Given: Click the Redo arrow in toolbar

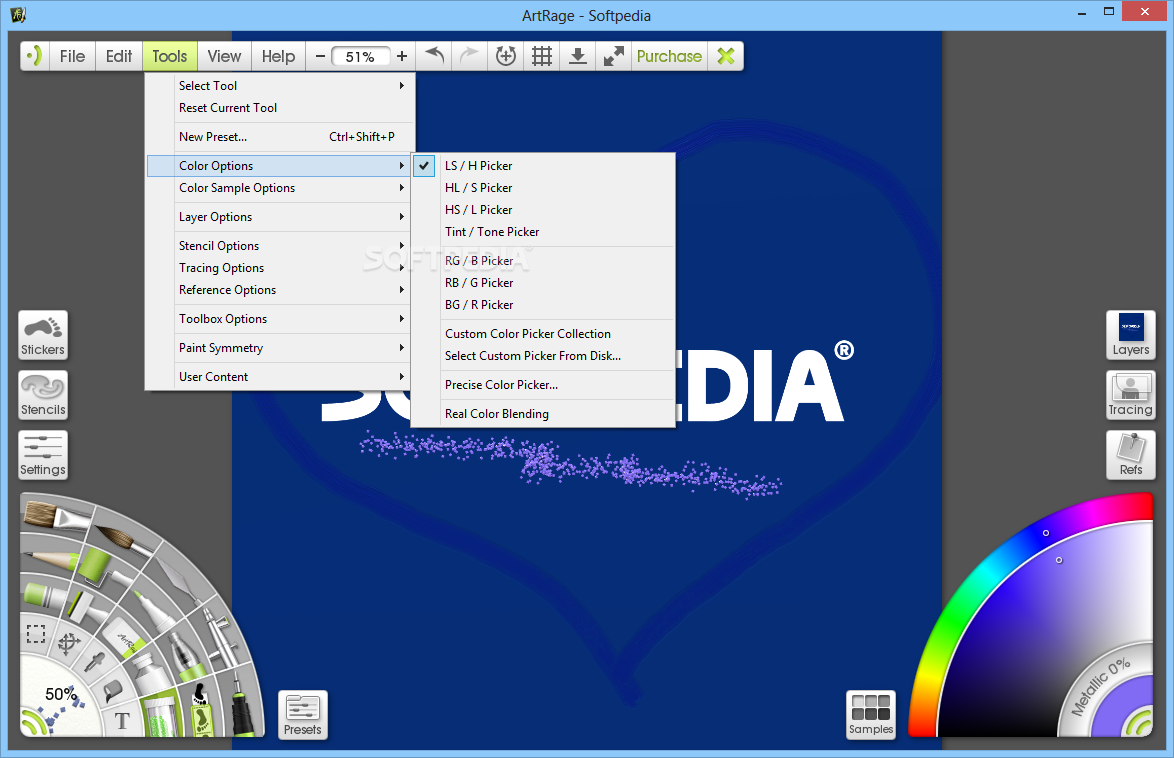Looking at the screenshot, I should coord(469,56).
